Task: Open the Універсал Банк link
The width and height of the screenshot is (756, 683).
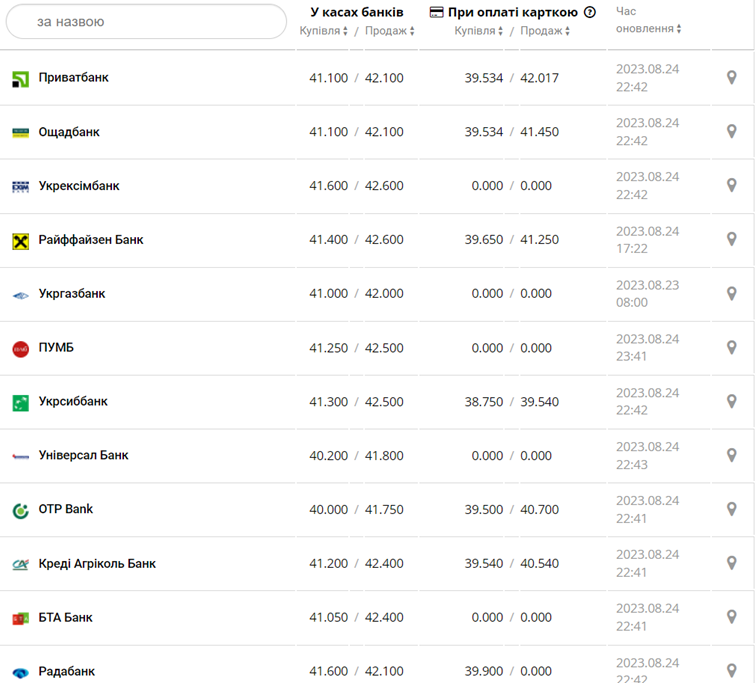Action: tap(83, 456)
